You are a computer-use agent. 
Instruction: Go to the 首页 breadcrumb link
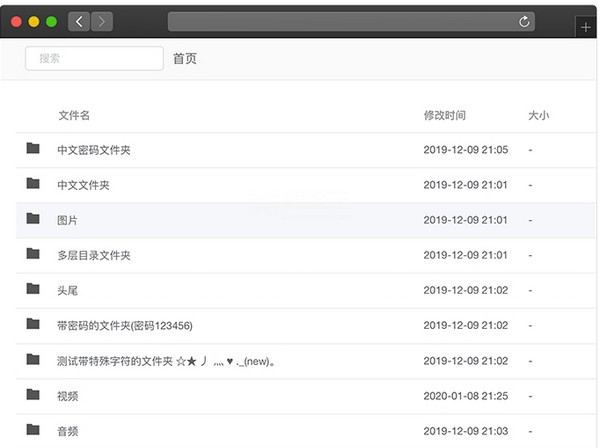(x=185, y=59)
